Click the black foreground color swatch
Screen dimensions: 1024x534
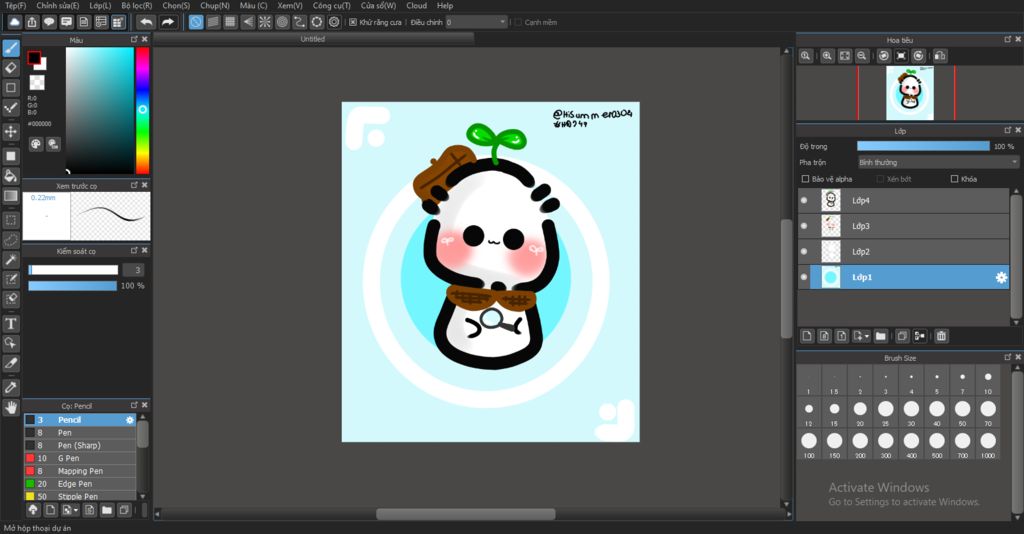click(34, 58)
